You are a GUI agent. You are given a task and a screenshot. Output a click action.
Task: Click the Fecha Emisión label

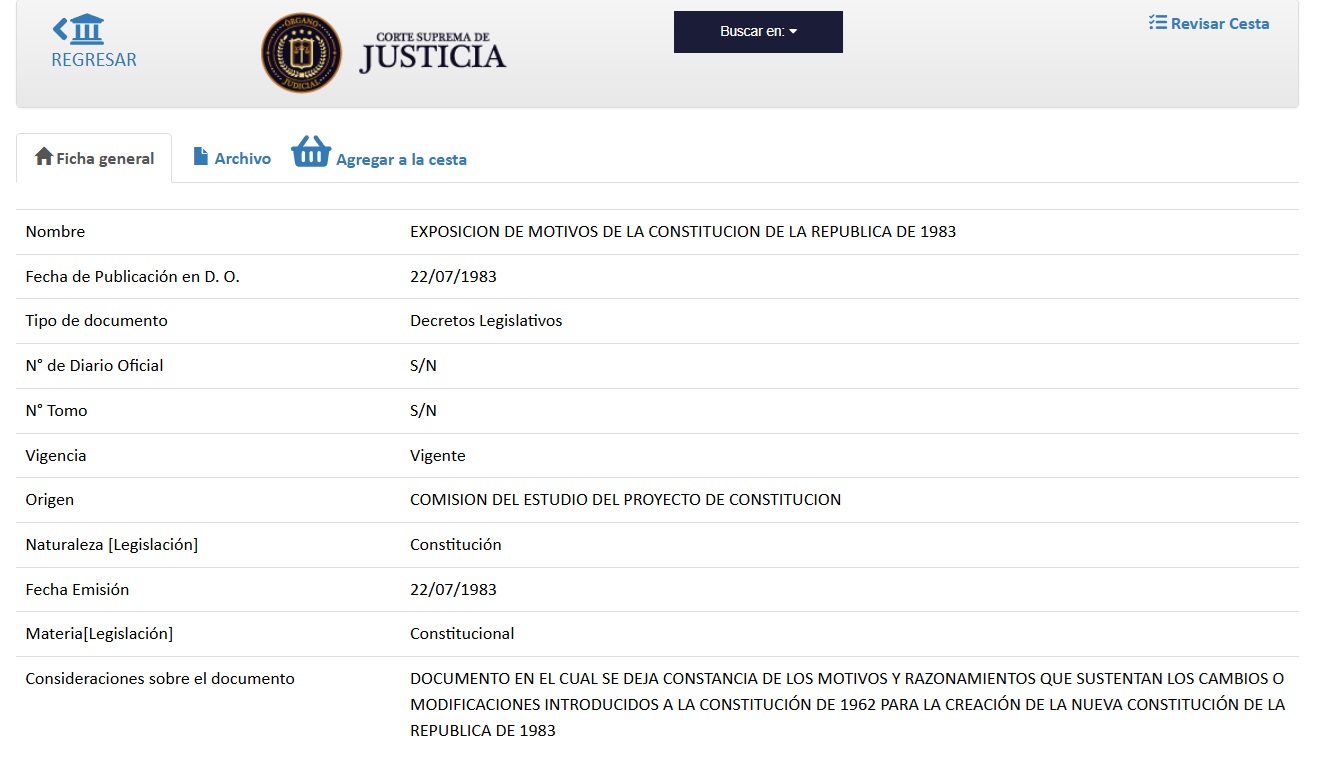(77, 589)
